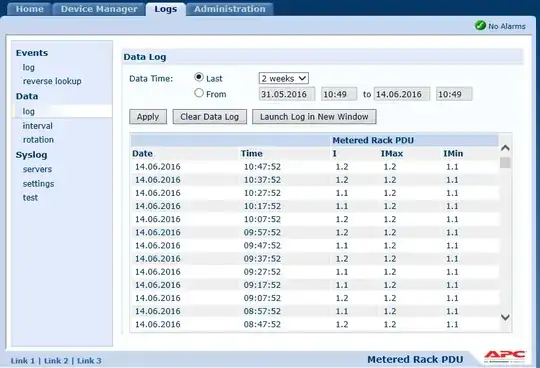Click Launch Log in New Window
This screenshot has width=540, height=368.
tap(314, 117)
